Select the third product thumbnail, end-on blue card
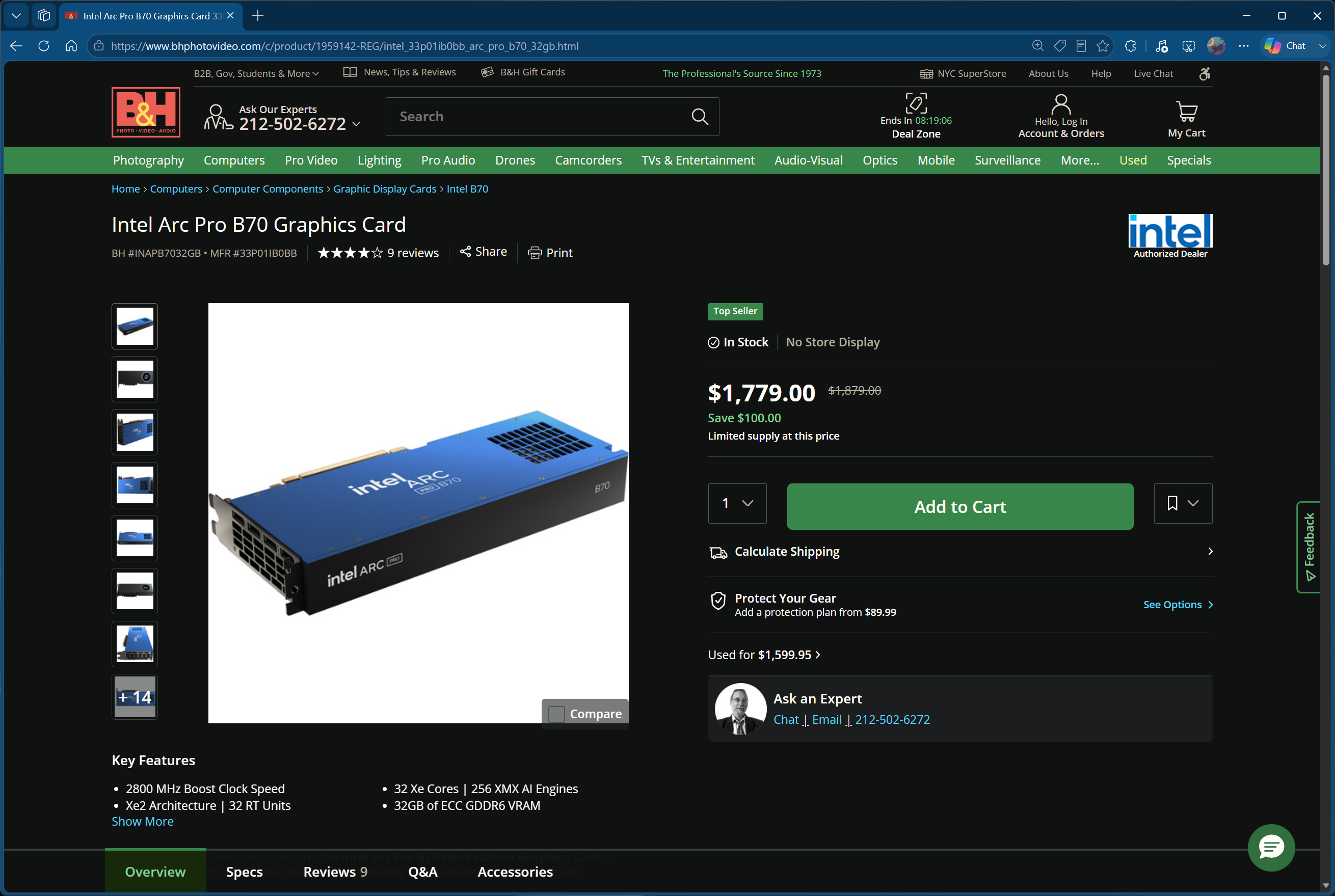Screen dimensions: 1335x896 click(135, 432)
